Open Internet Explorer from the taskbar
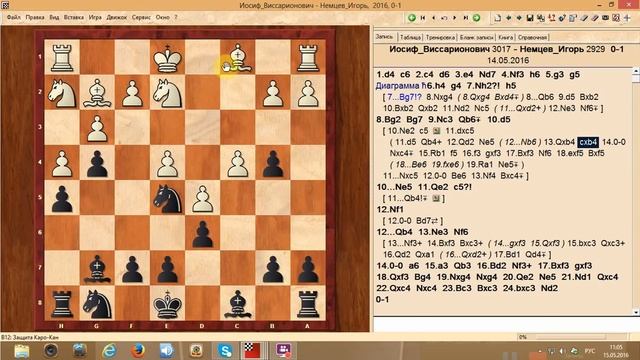The height and width of the screenshot is (360, 640). click(109, 351)
